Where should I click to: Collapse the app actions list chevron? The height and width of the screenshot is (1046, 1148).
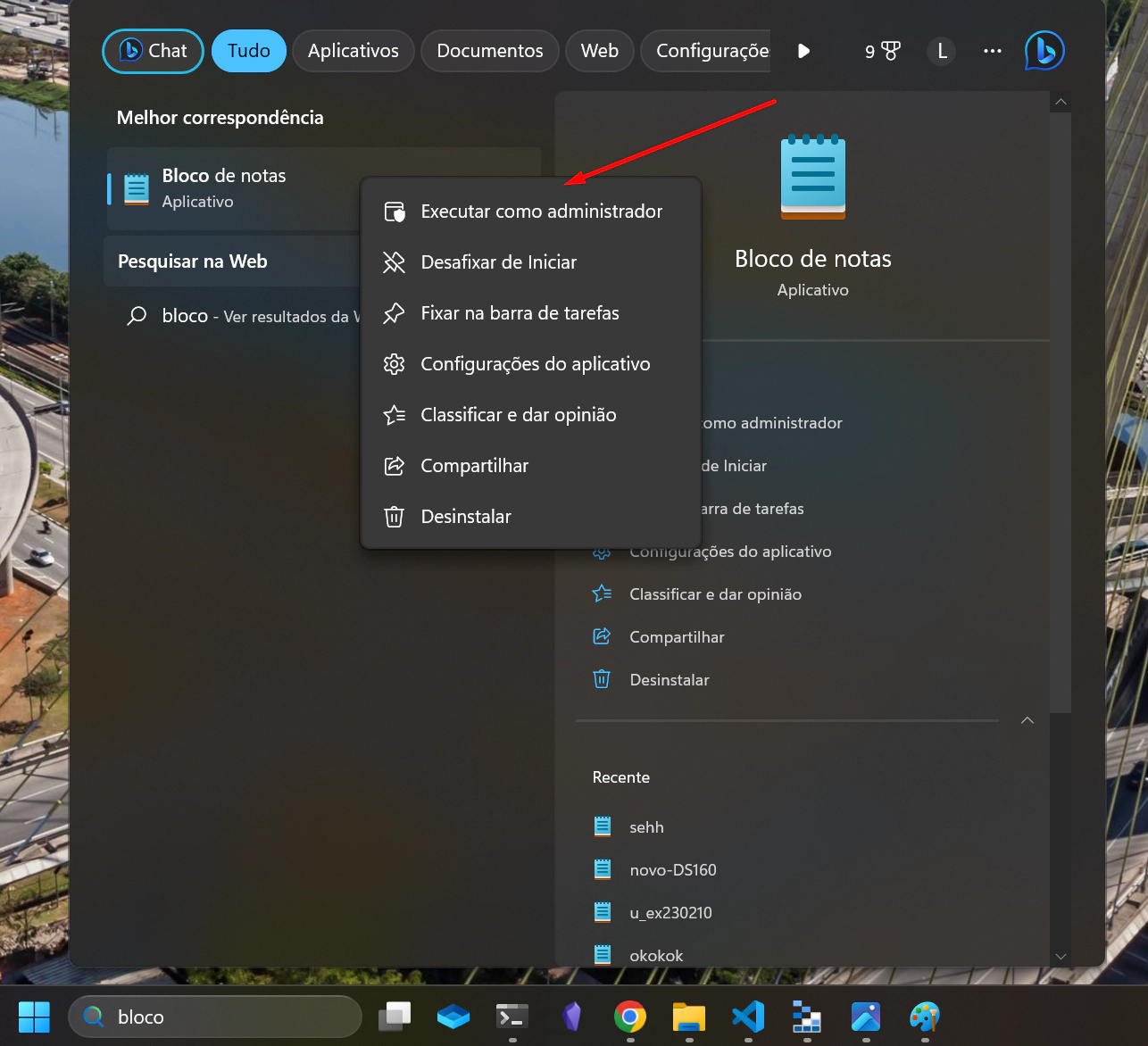click(1027, 720)
